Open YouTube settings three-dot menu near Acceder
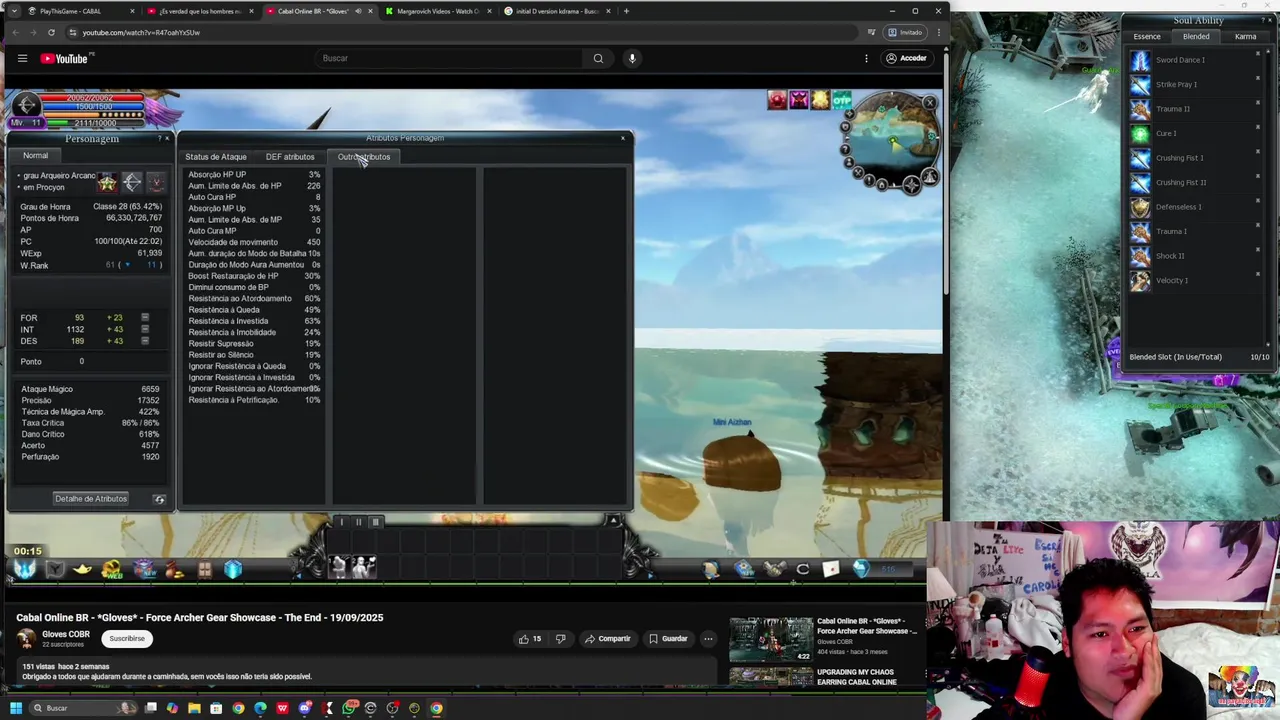Image resolution: width=1280 pixels, height=720 pixels. click(866, 58)
